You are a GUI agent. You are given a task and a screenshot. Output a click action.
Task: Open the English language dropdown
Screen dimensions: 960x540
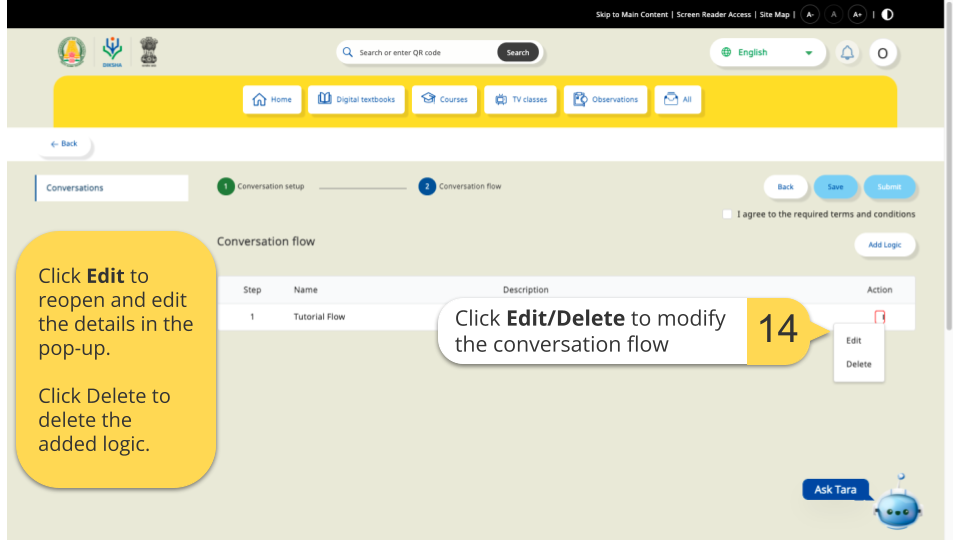(767, 53)
